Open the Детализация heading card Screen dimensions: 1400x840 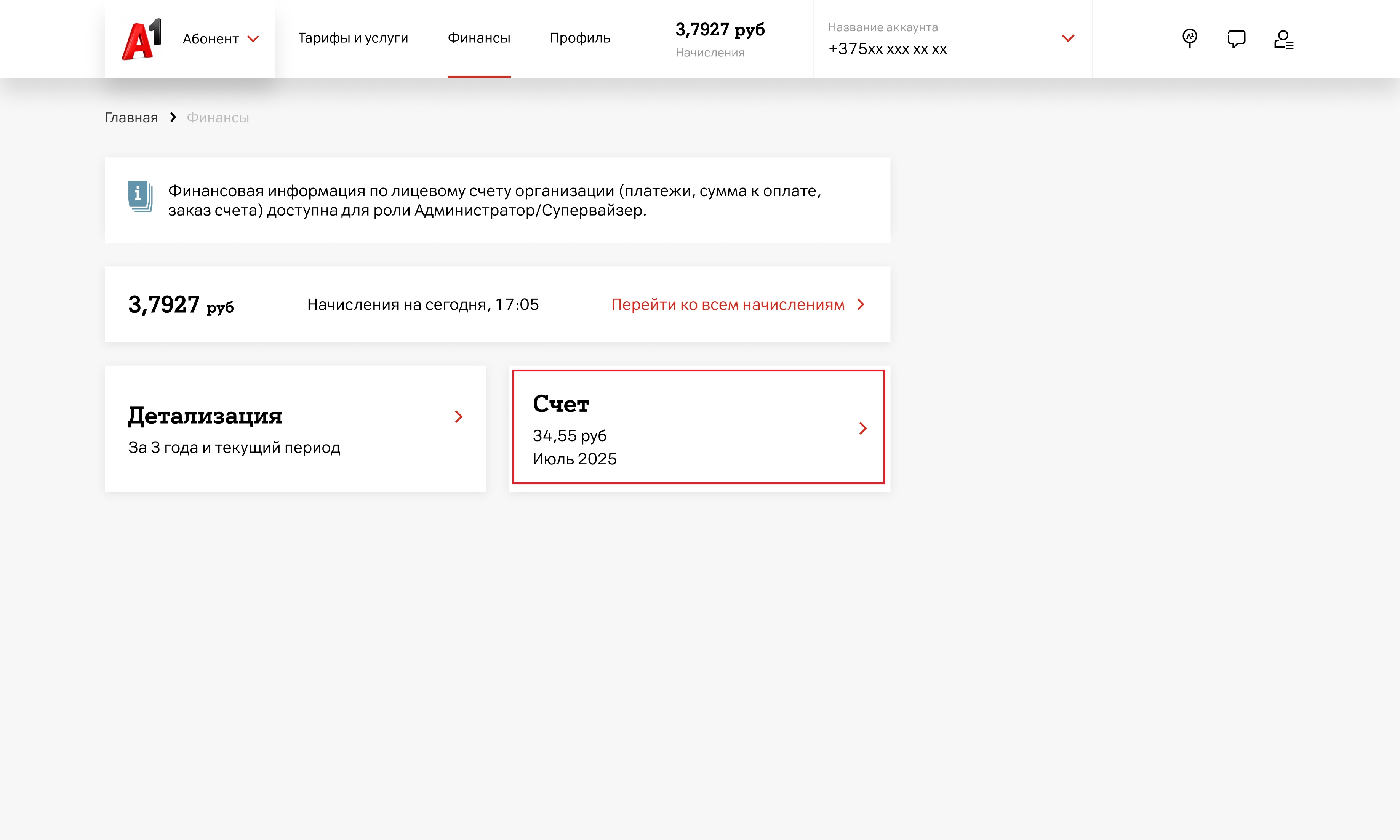click(x=205, y=416)
